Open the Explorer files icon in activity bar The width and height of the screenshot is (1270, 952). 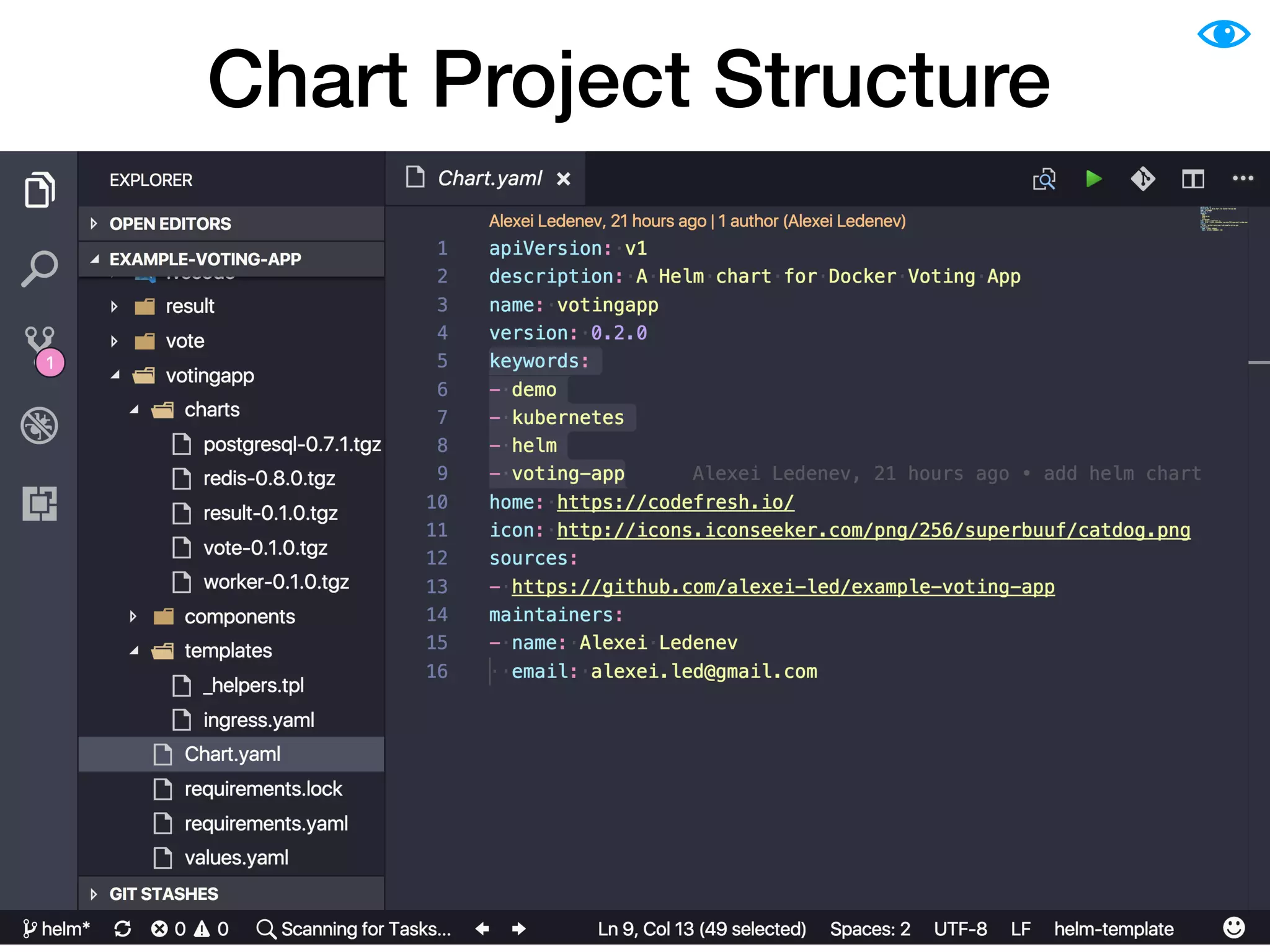(40, 189)
